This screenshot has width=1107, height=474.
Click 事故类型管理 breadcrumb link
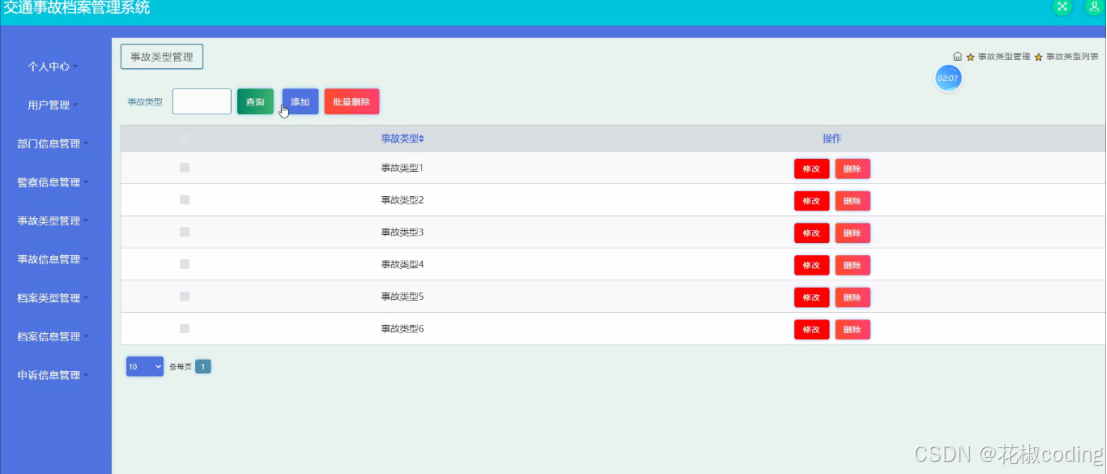[1003, 57]
